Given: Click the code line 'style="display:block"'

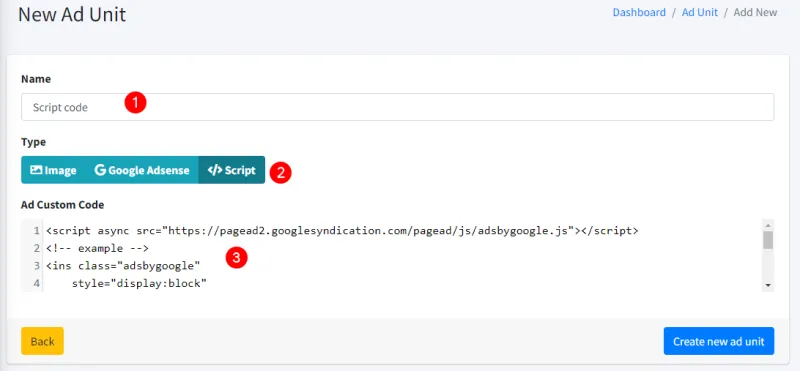Looking at the screenshot, I should pyautogui.click(x=139, y=283).
